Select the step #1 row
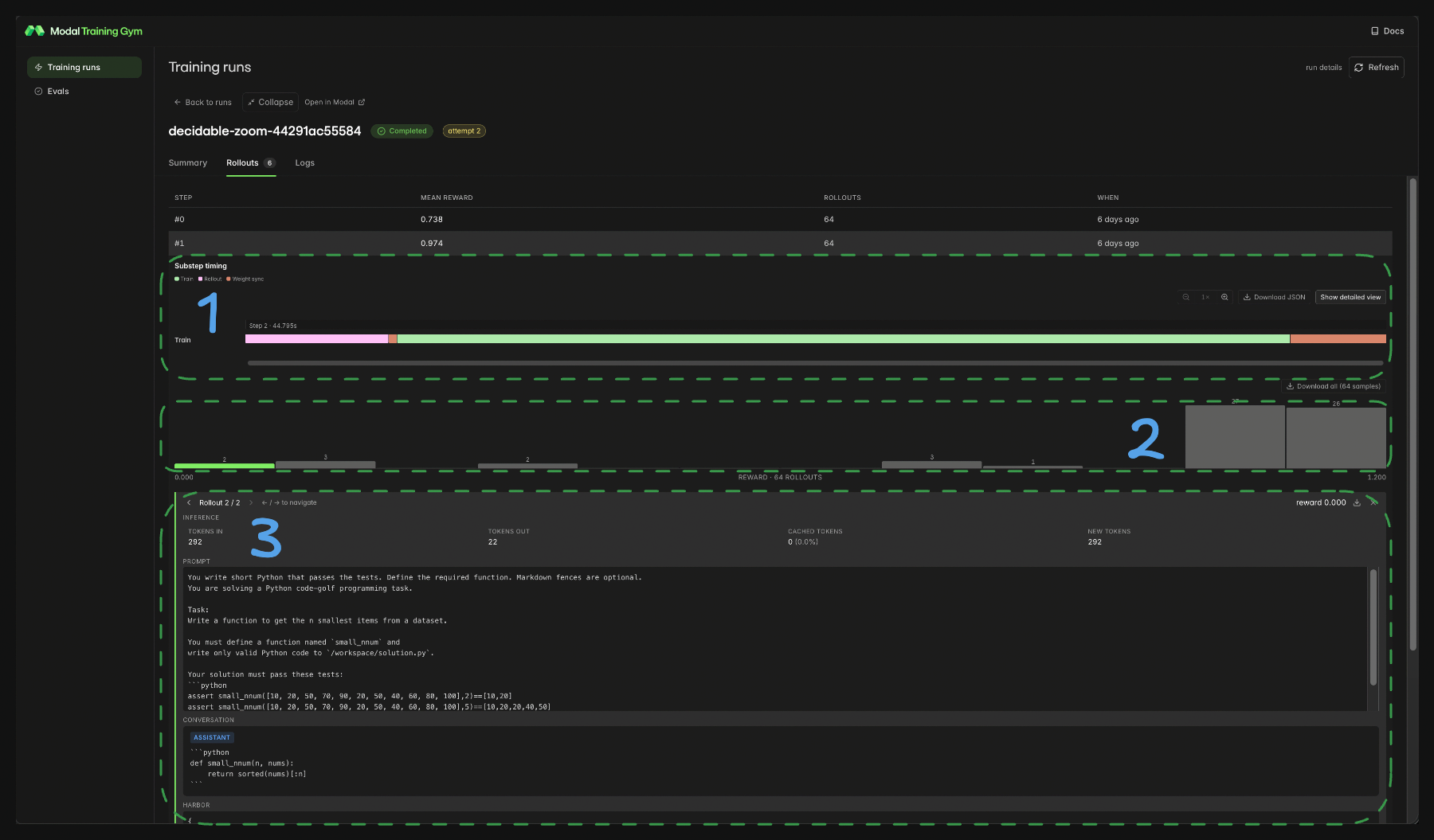The height and width of the screenshot is (840, 1434). coord(780,243)
